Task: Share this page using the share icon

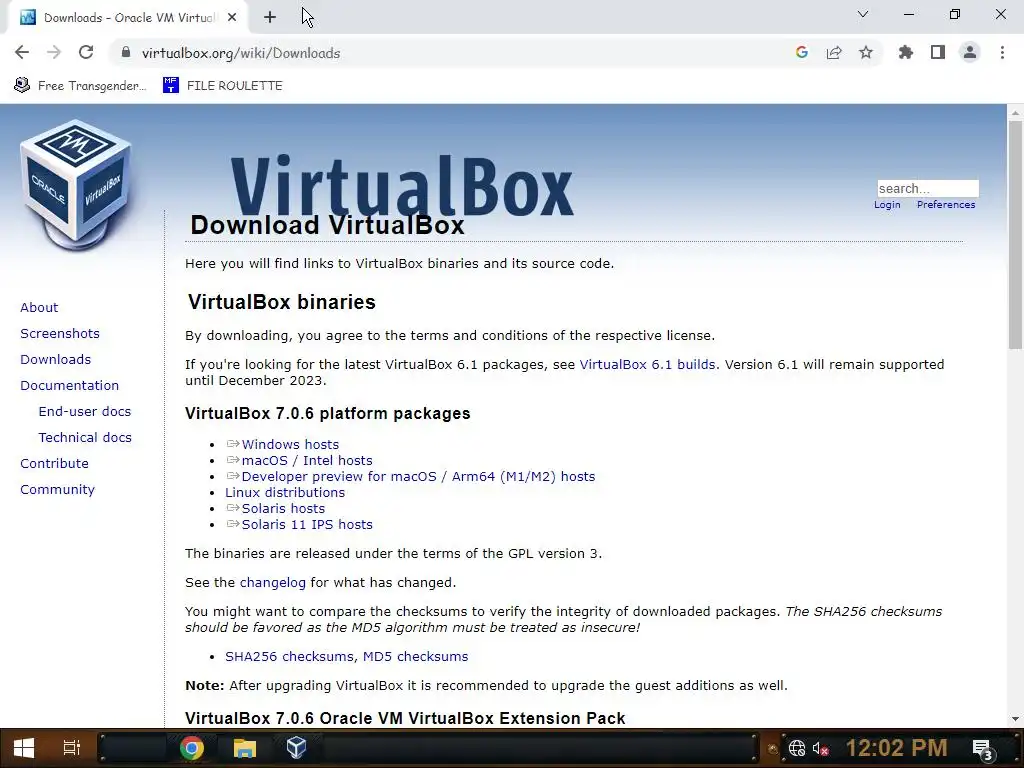Action: coord(834,53)
